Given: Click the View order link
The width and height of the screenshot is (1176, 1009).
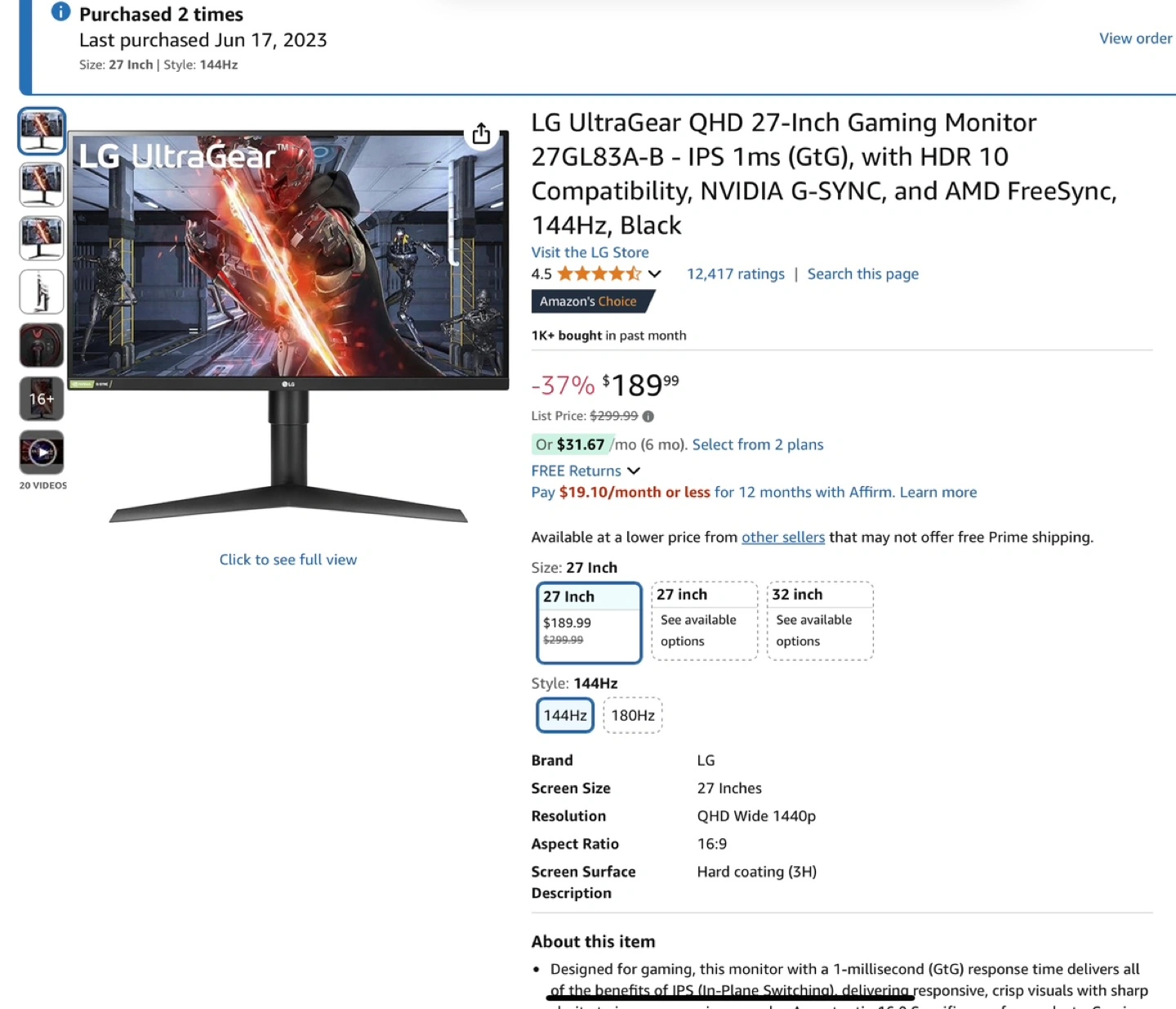Looking at the screenshot, I should pos(1135,38).
